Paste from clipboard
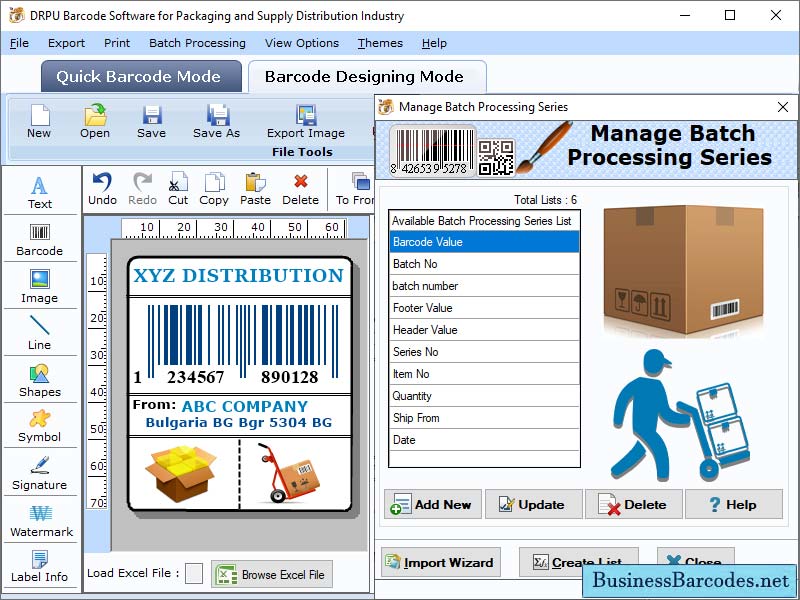 (x=255, y=185)
